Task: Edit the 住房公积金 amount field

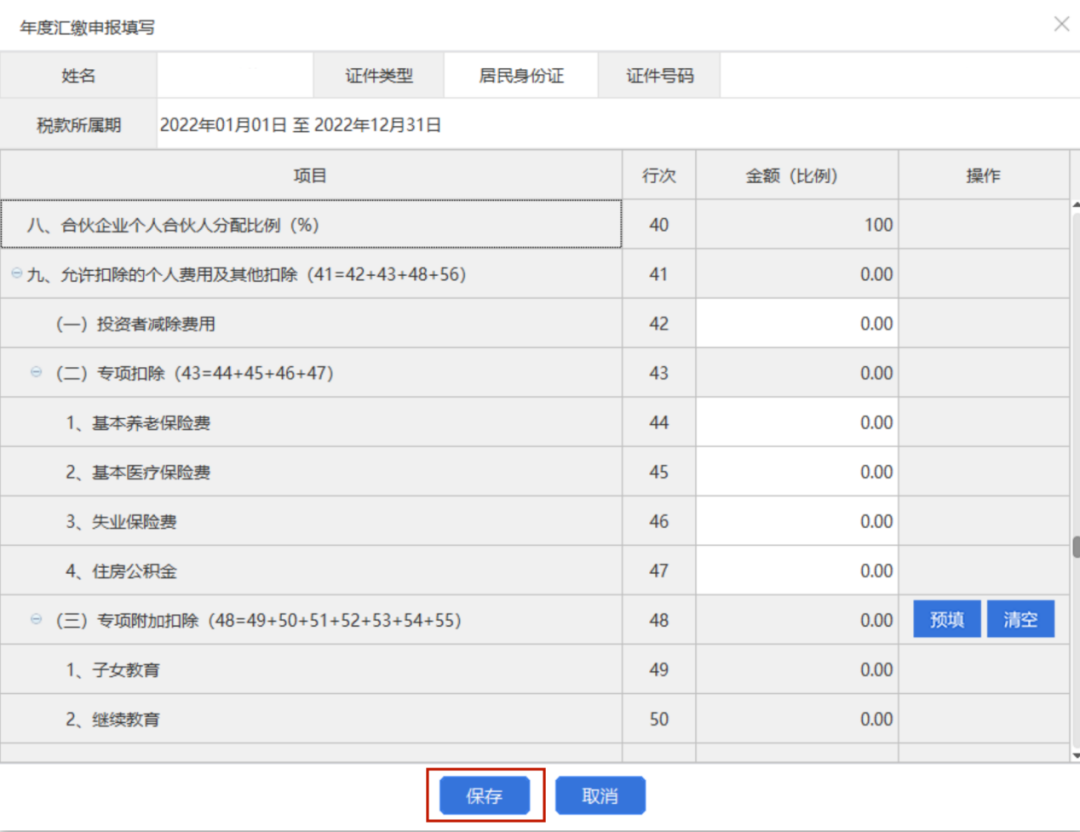Action: (796, 571)
